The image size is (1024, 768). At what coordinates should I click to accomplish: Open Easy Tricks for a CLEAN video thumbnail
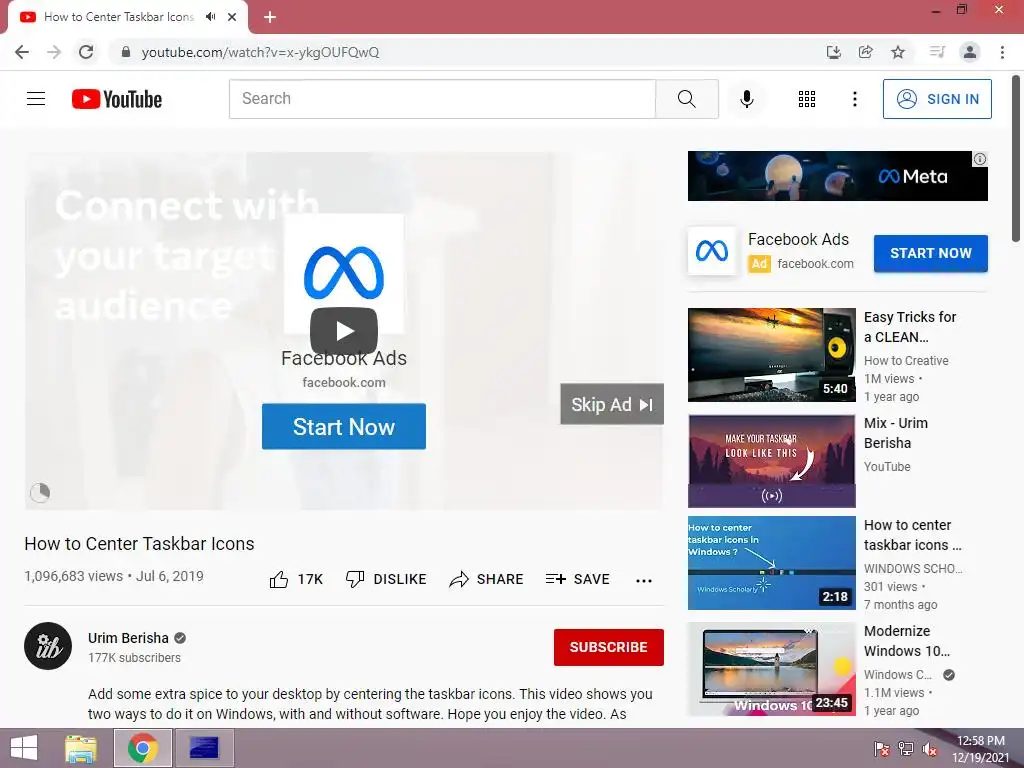(771, 355)
